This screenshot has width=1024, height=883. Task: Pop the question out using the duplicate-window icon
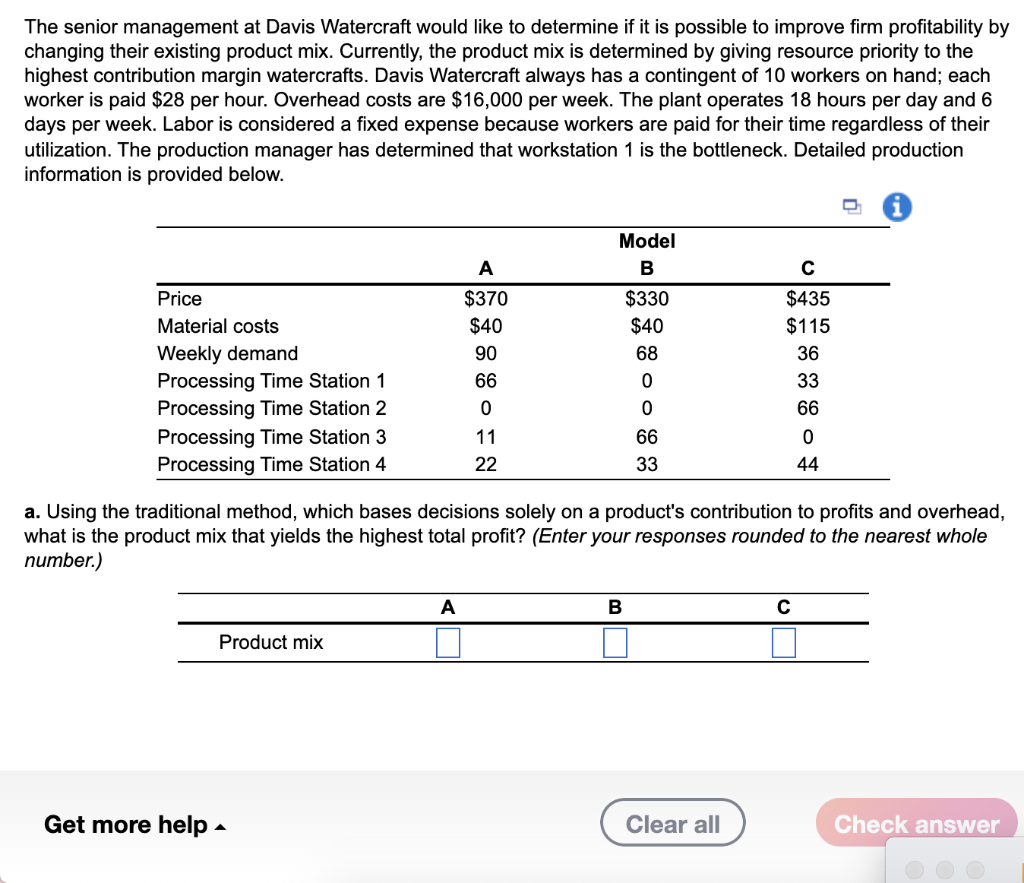pyautogui.click(x=851, y=205)
